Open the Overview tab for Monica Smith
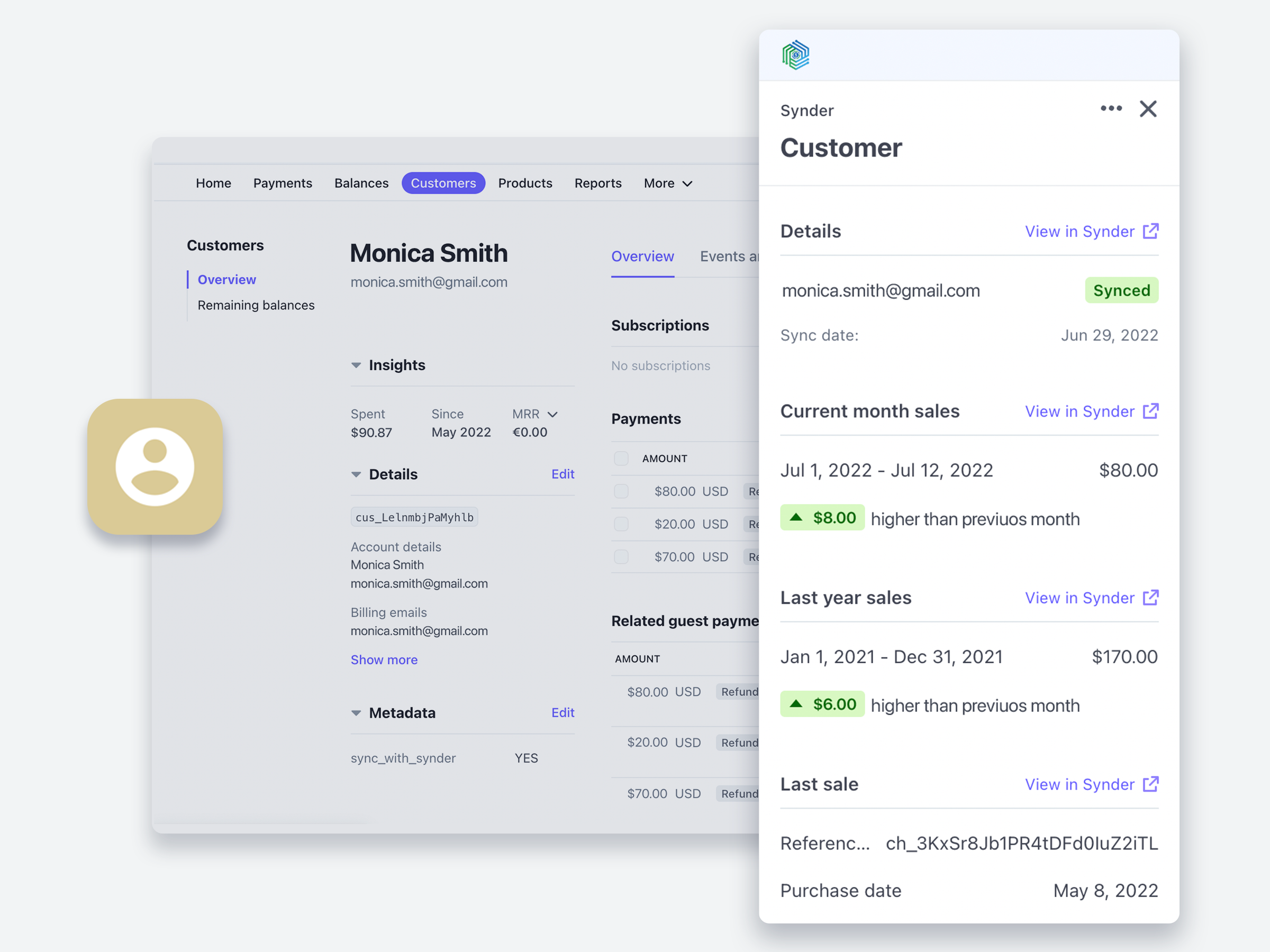 (x=642, y=257)
